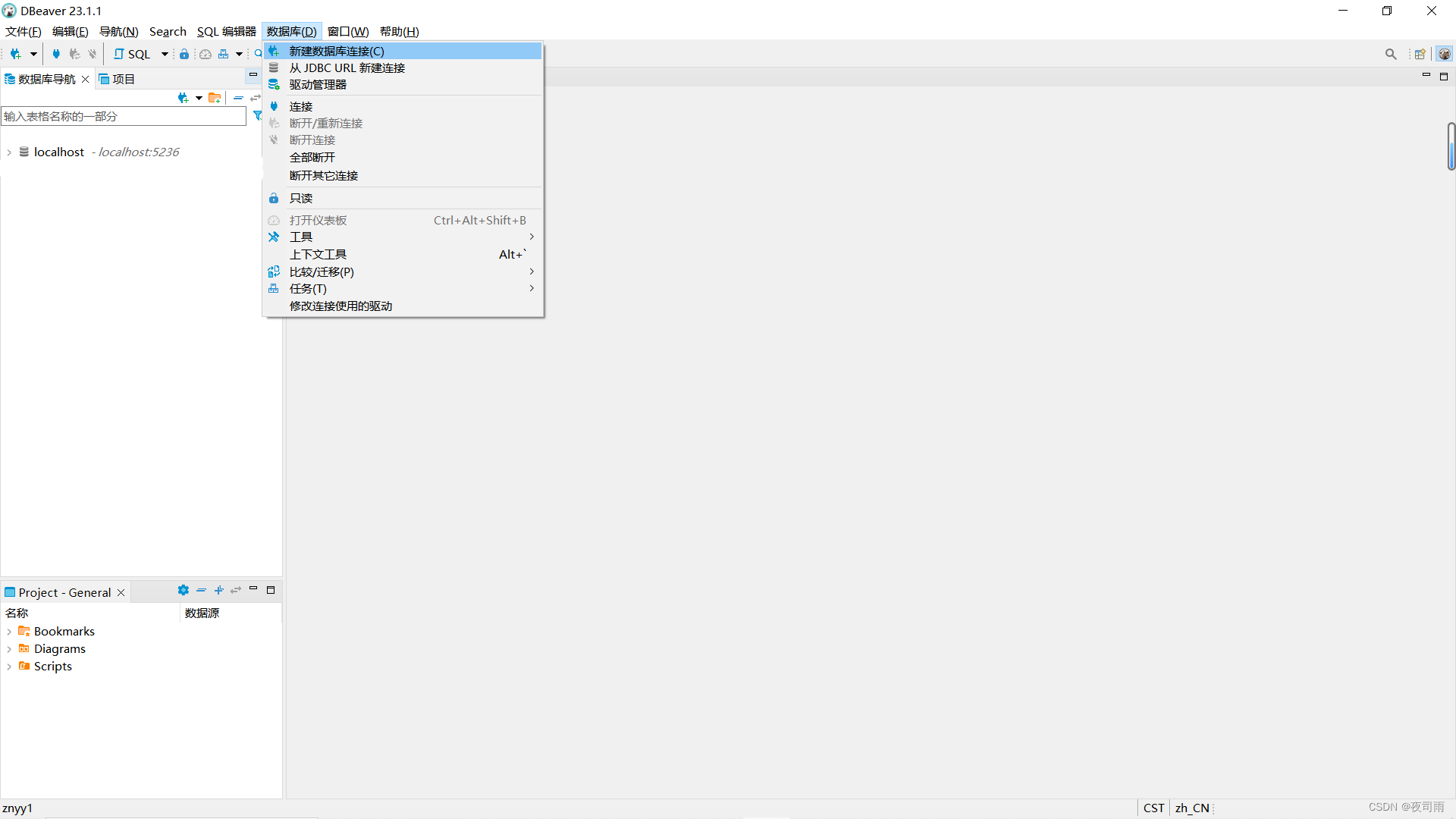This screenshot has width=1456, height=819.
Task: Select the Scripts folder in project
Action: pos(52,666)
